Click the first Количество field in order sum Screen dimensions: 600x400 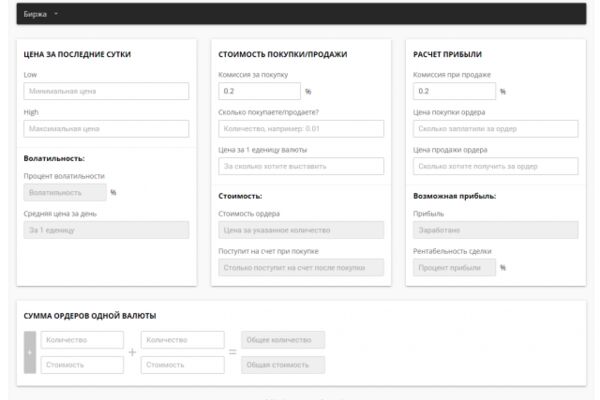point(82,340)
